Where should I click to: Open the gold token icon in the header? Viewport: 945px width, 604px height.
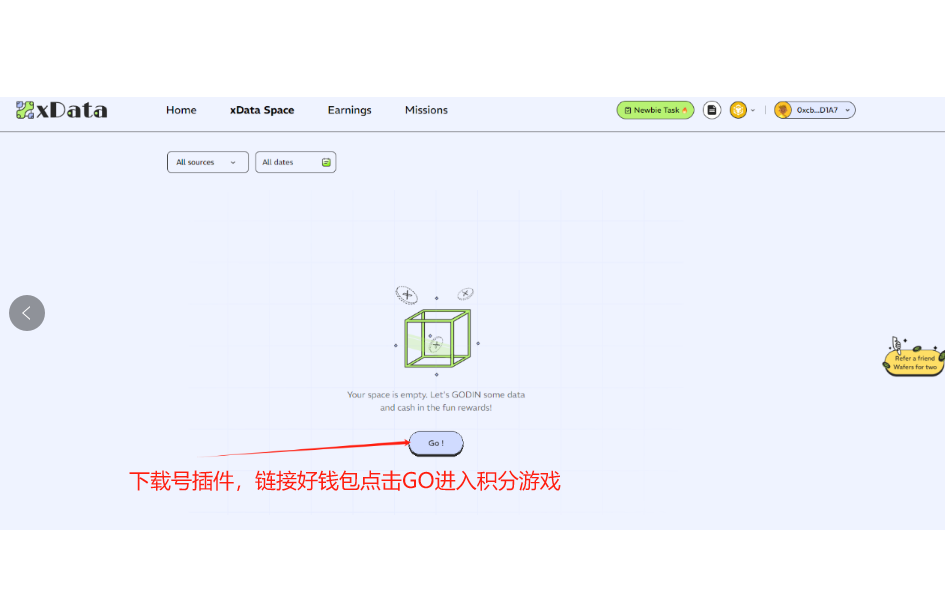click(738, 110)
